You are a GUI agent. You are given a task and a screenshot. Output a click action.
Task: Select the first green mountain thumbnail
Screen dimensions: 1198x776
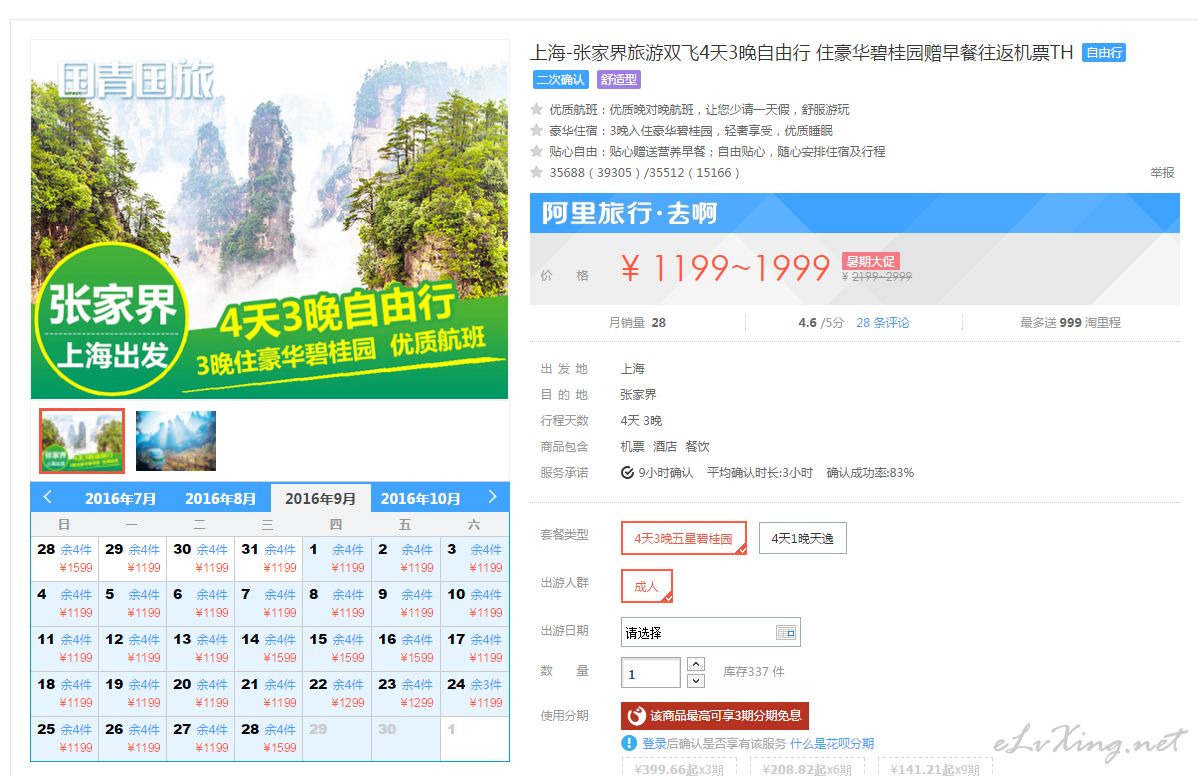[82, 441]
